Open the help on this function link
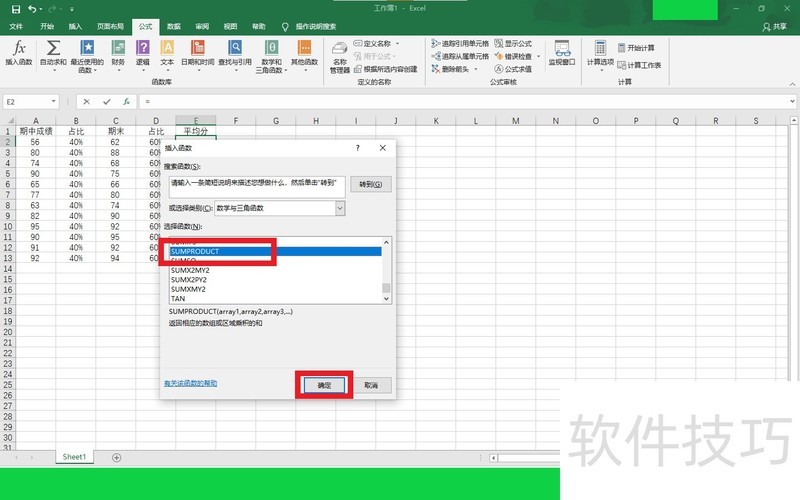The image size is (800, 500). pos(190,383)
